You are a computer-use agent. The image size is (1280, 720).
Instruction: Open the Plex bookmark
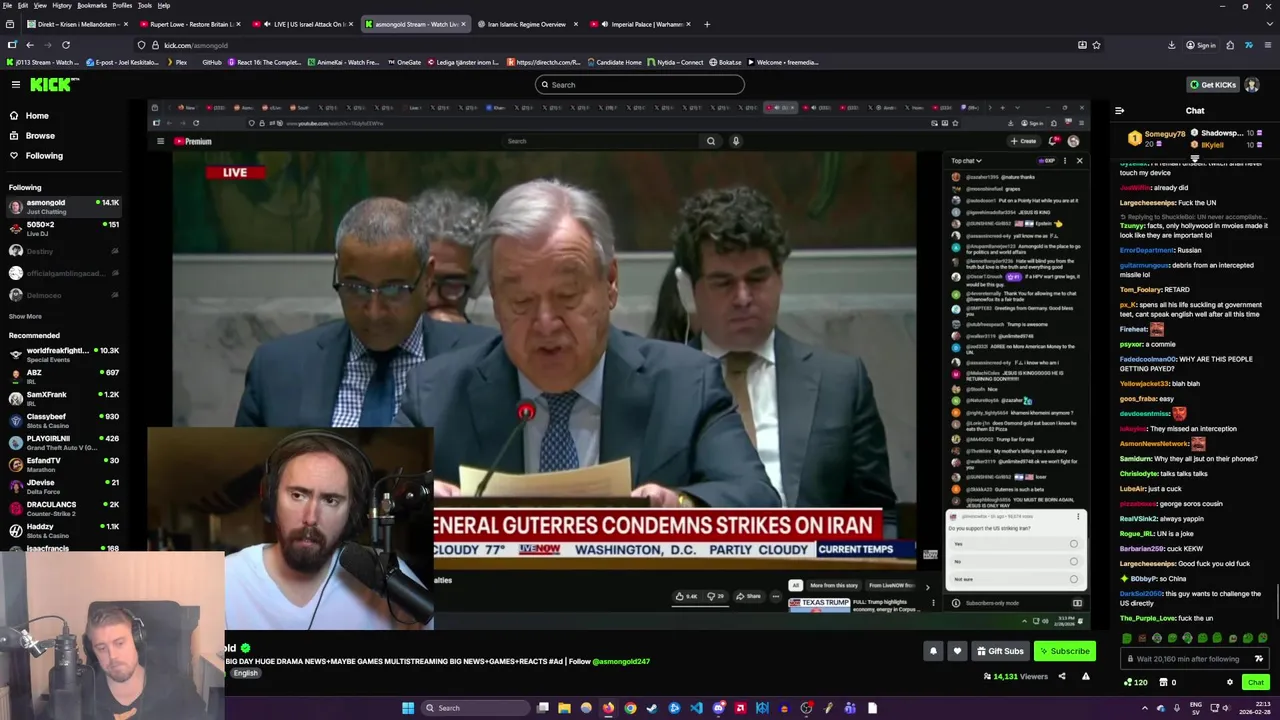(176, 62)
